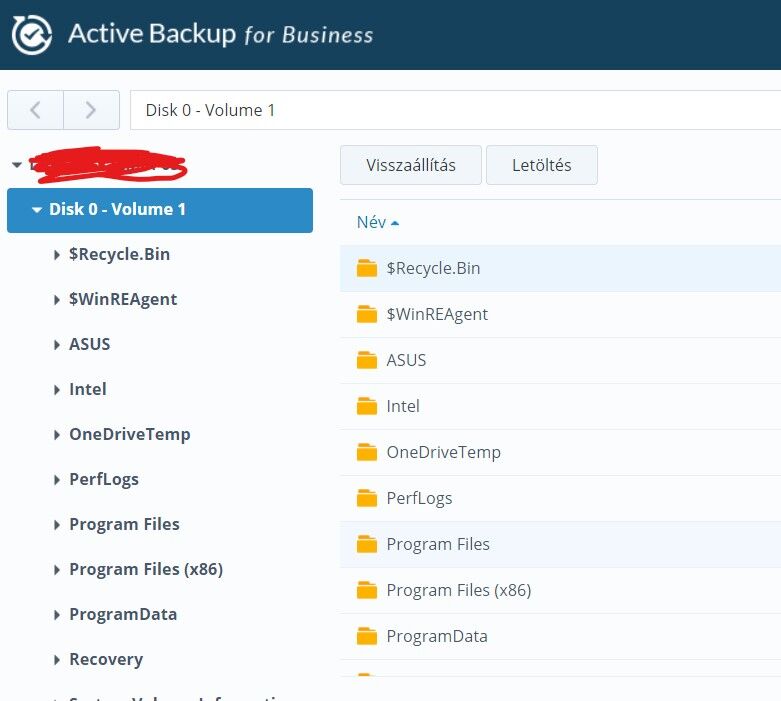Image resolution: width=781 pixels, height=701 pixels.
Task: Select Intel in the left tree
Action: [x=88, y=389]
